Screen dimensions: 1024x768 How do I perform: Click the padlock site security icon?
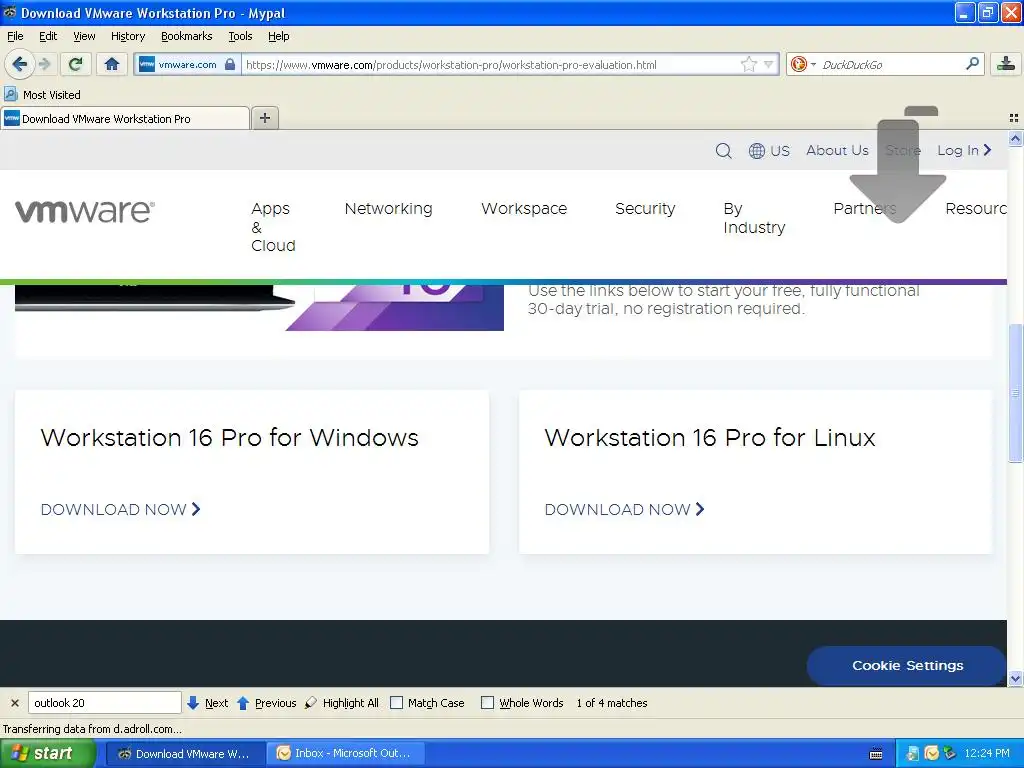pos(230,64)
